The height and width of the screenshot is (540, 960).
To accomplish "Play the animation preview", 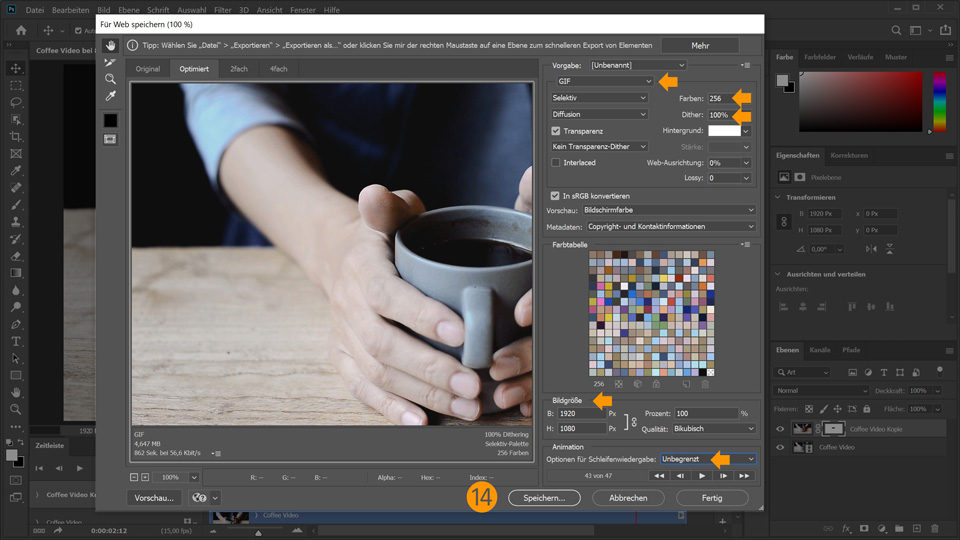I will (703, 476).
